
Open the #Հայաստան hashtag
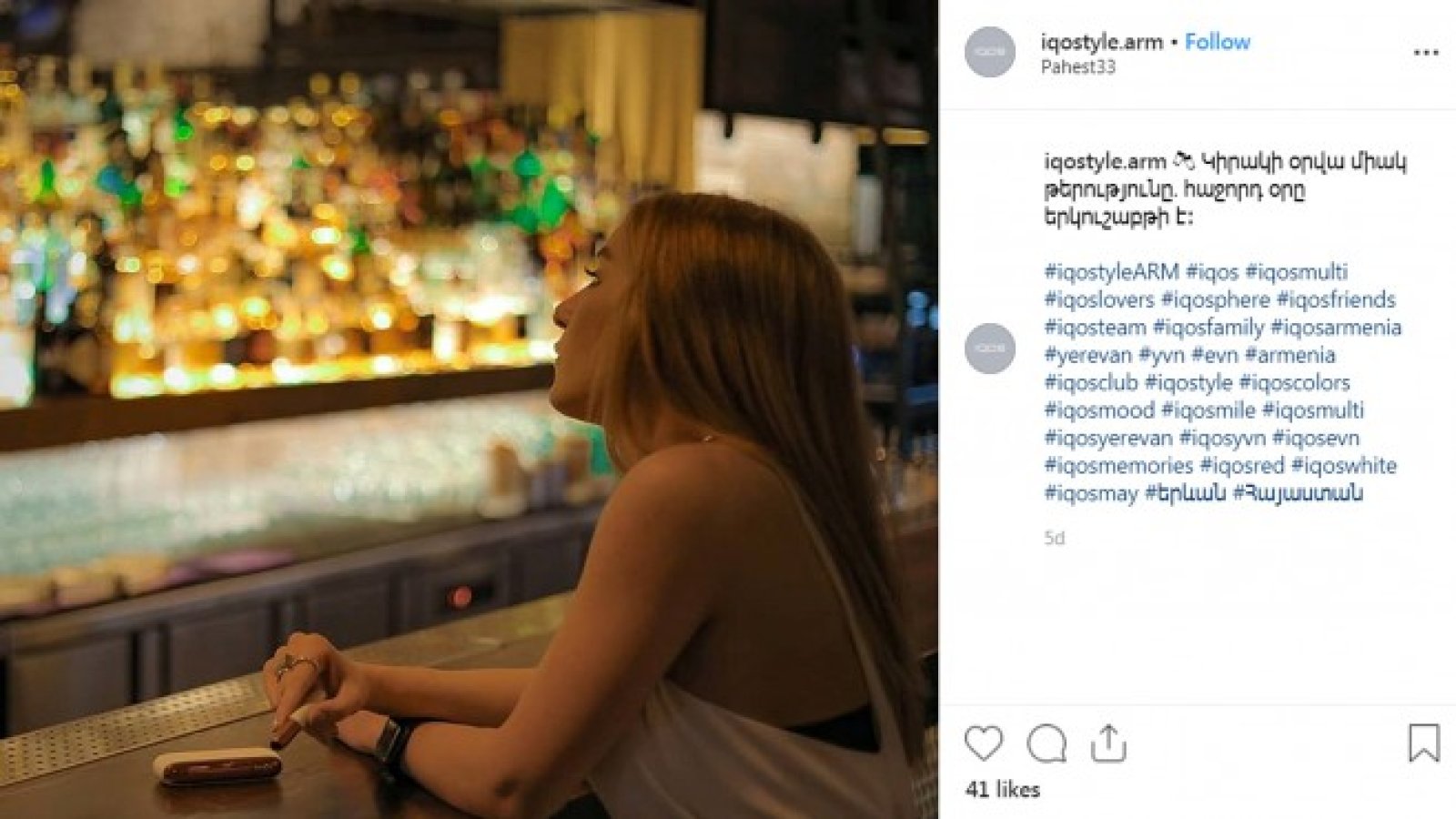tap(1297, 493)
